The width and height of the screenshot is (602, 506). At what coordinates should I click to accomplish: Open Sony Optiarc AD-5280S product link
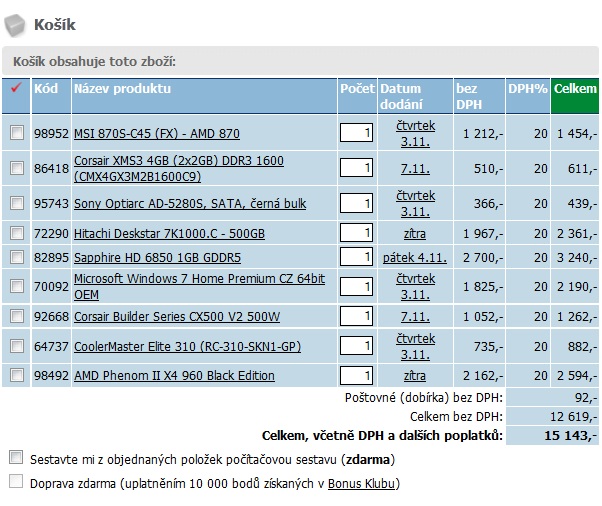(x=190, y=203)
